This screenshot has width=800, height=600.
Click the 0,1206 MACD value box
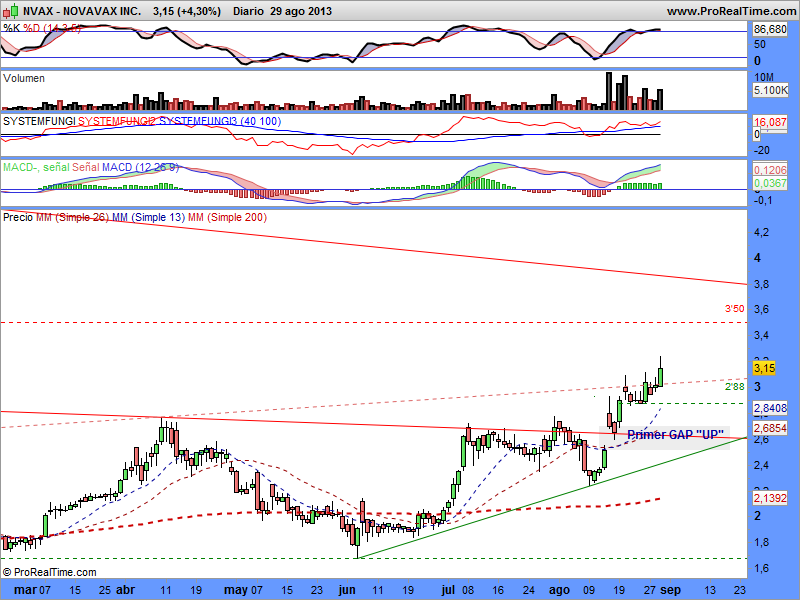click(x=770, y=170)
